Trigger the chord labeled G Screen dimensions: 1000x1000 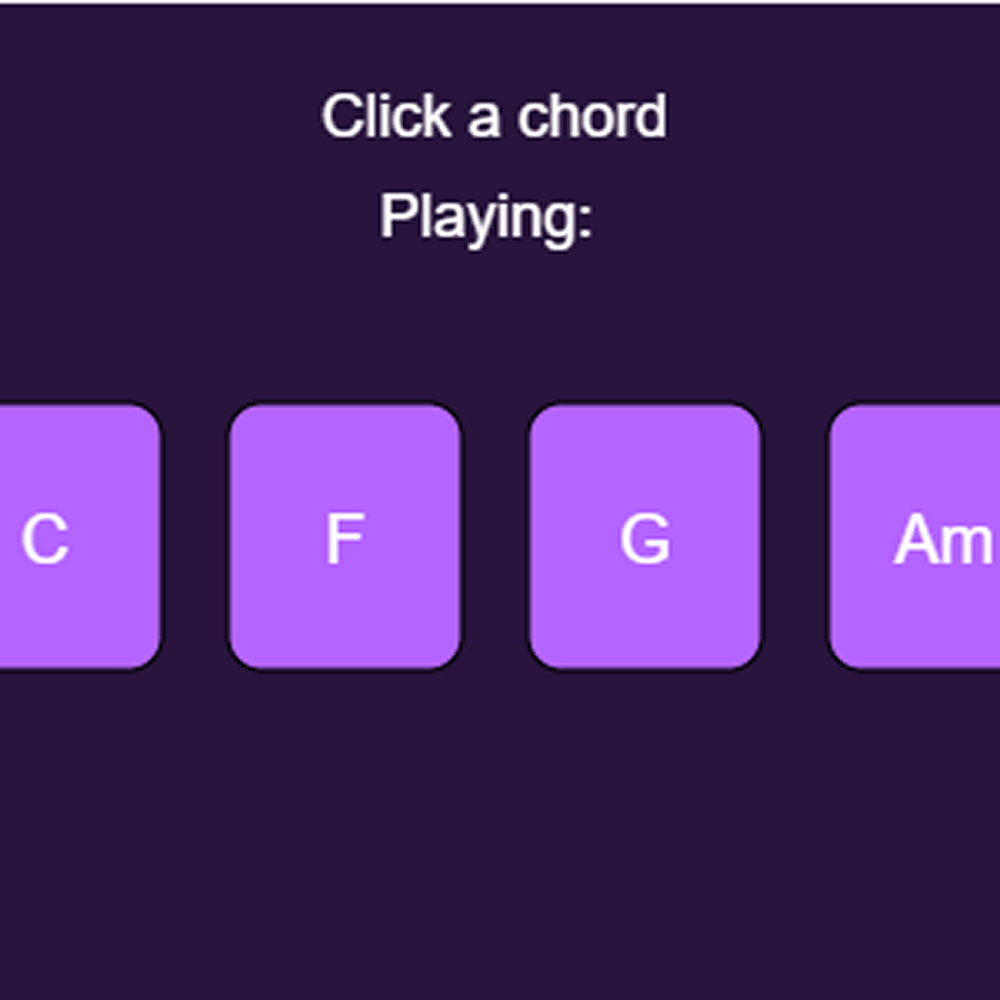click(x=645, y=537)
